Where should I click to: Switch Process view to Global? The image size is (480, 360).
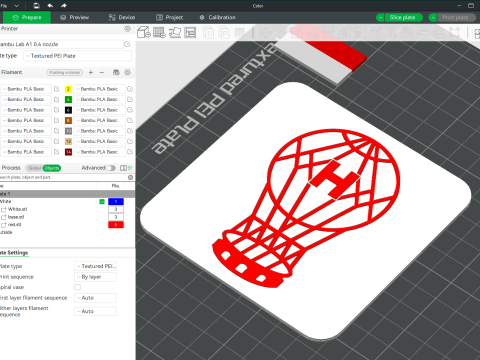[35, 168]
